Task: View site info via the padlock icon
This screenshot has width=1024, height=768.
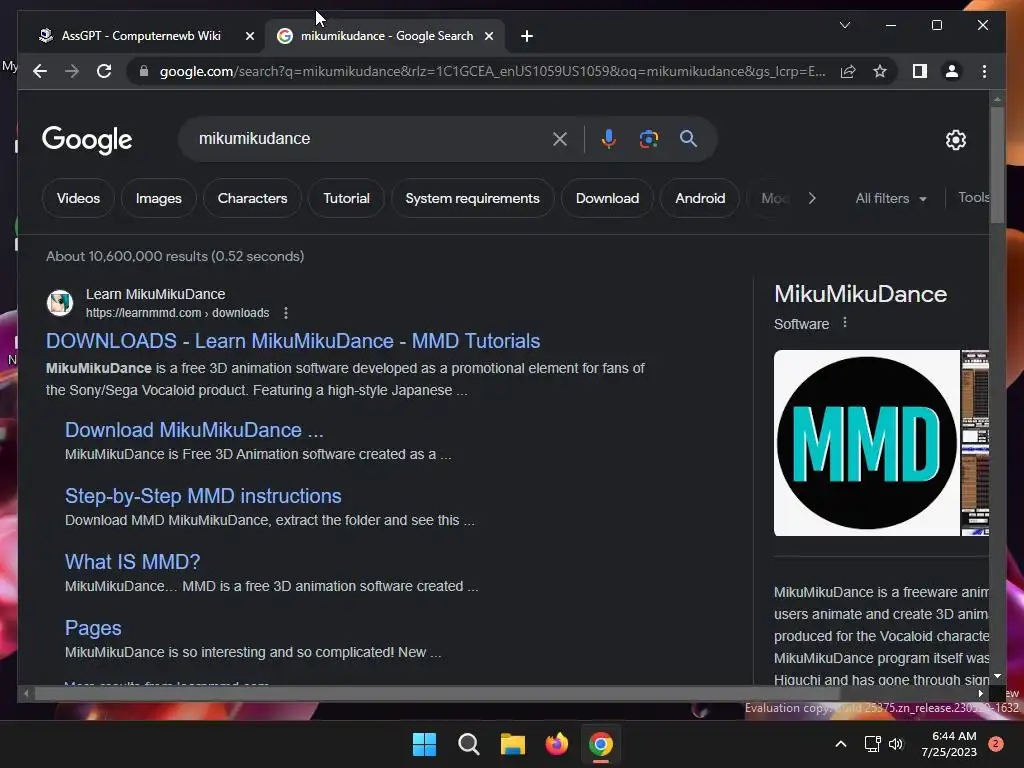Action: 144,71
